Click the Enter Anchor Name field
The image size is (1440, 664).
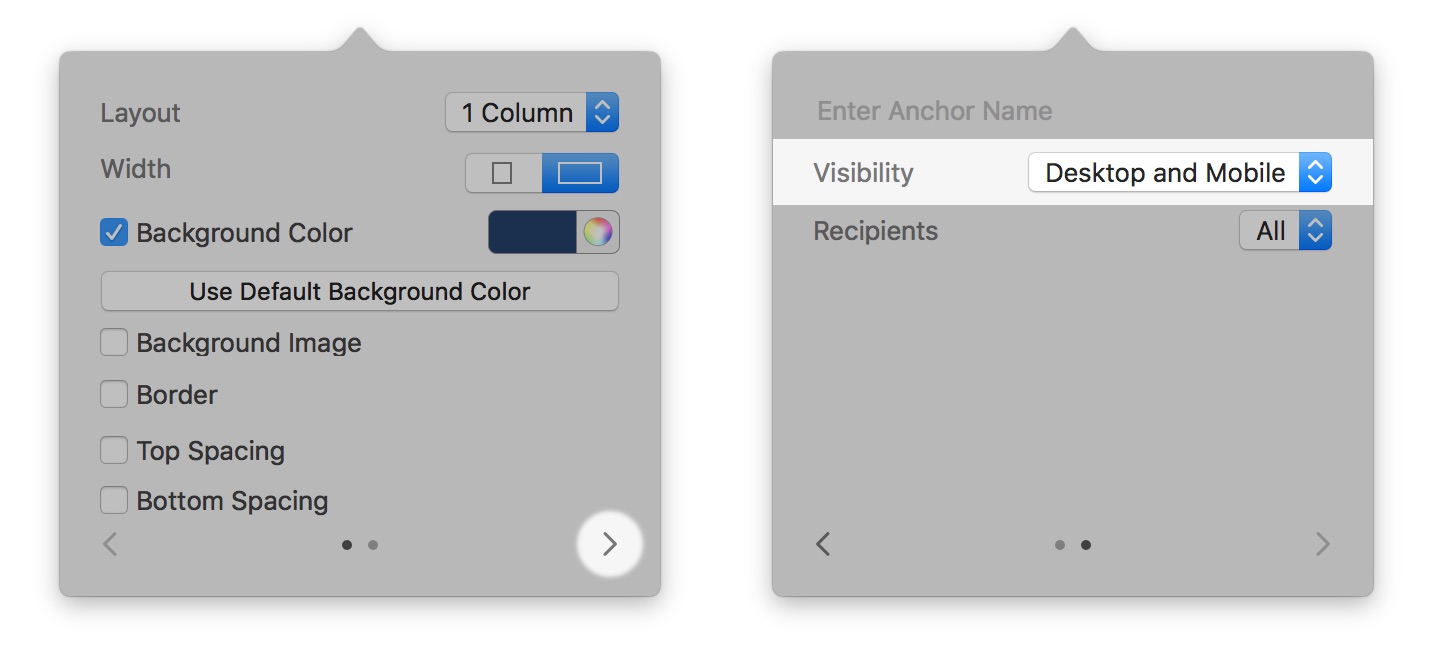click(x=1072, y=110)
